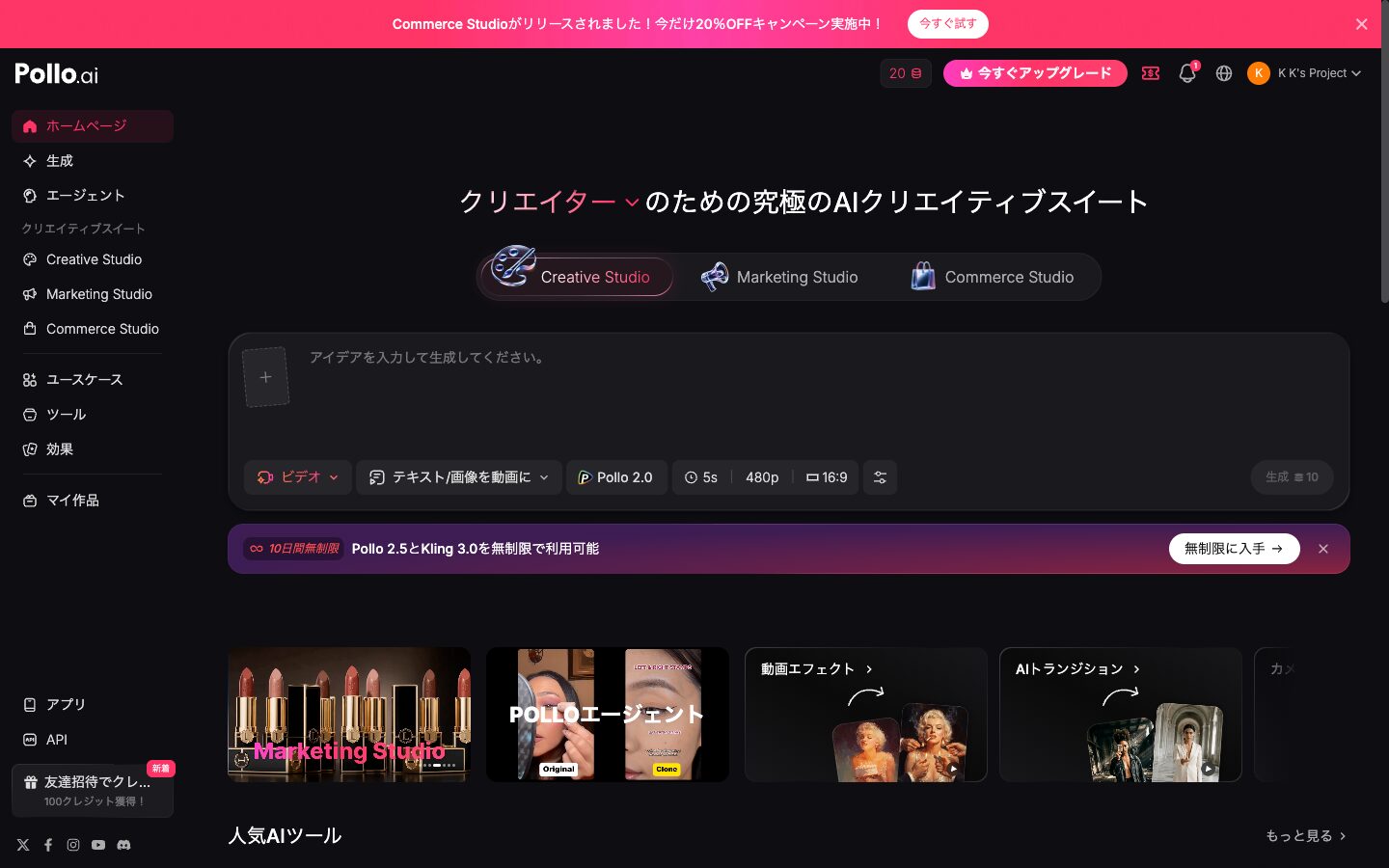Open the X (Twitter) social link
Viewport: 1389px width, 868px height.
[23, 845]
